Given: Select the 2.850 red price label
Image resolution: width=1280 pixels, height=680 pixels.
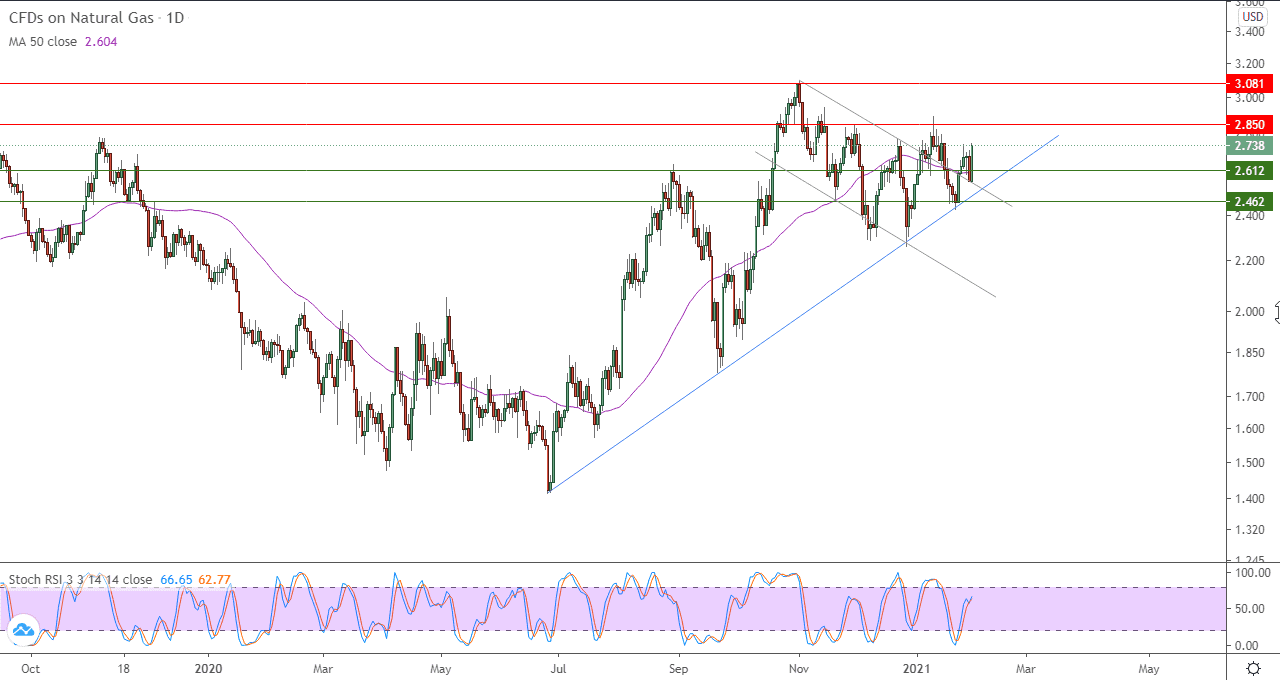Looking at the screenshot, I should pos(1250,125).
